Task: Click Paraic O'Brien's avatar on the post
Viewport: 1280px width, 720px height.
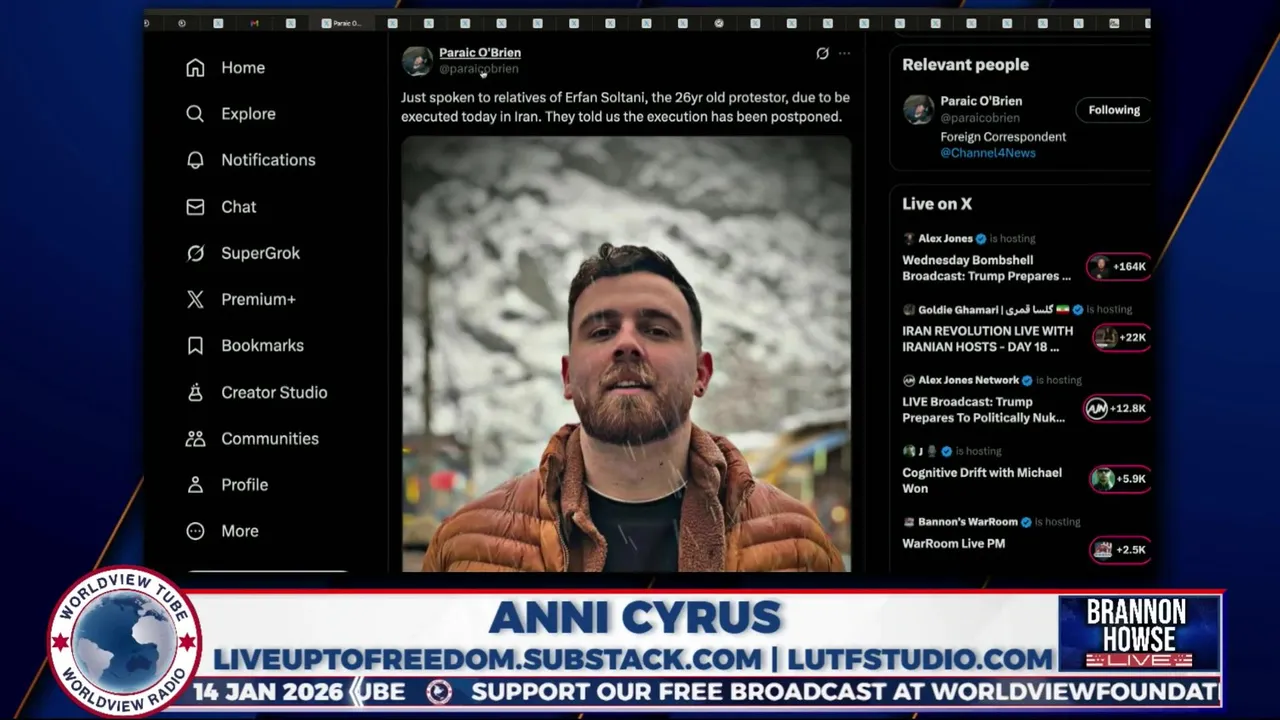Action: [x=417, y=61]
